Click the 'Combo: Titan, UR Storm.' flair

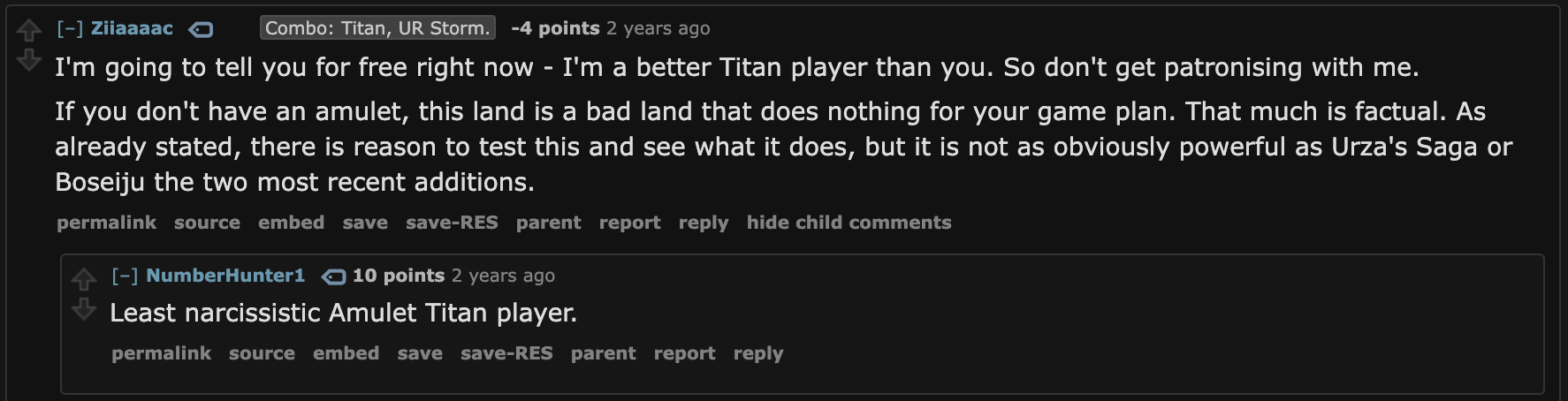377,28
